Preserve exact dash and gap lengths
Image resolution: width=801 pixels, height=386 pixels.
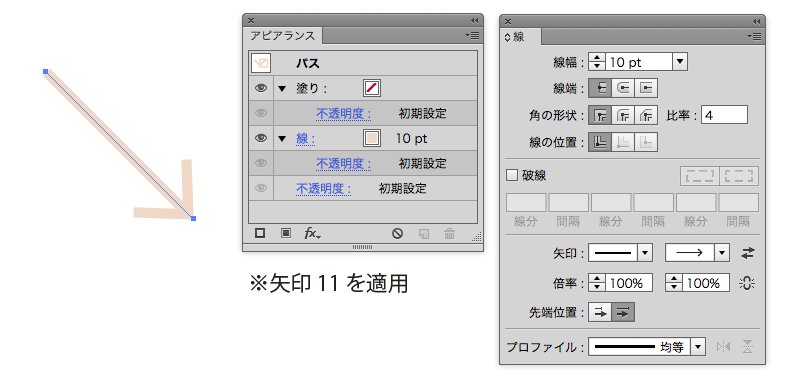(699, 176)
